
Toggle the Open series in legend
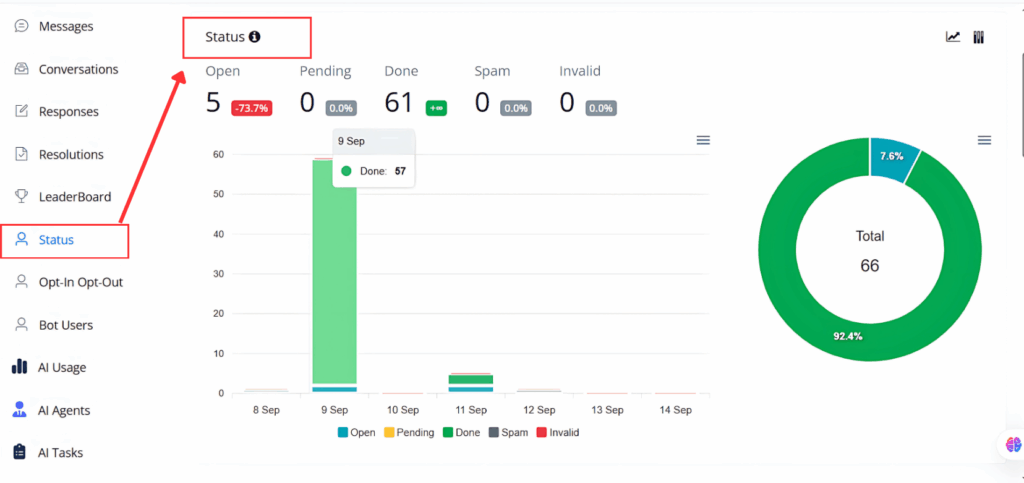pos(357,433)
